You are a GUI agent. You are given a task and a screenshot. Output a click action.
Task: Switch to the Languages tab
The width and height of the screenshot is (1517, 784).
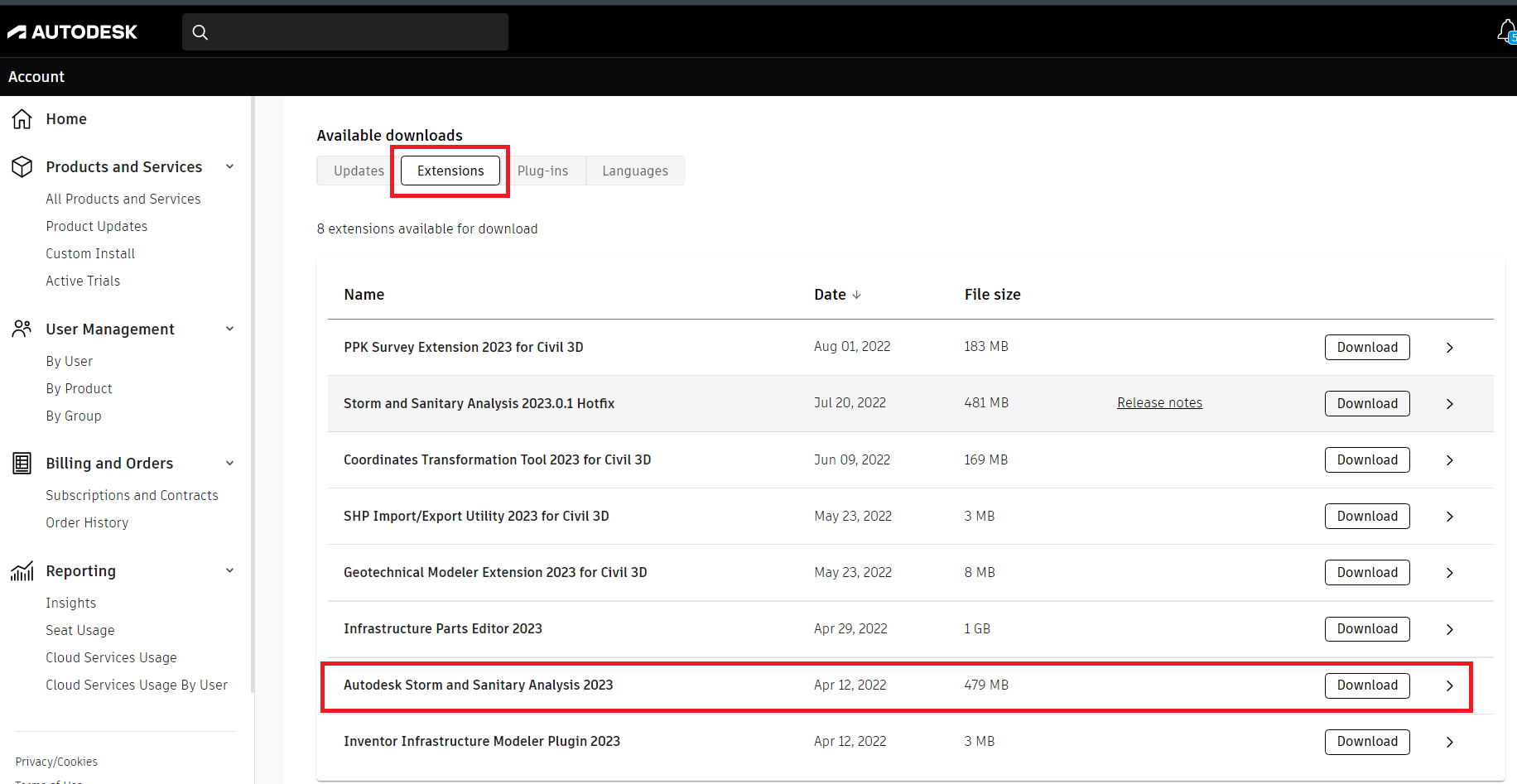(635, 171)
